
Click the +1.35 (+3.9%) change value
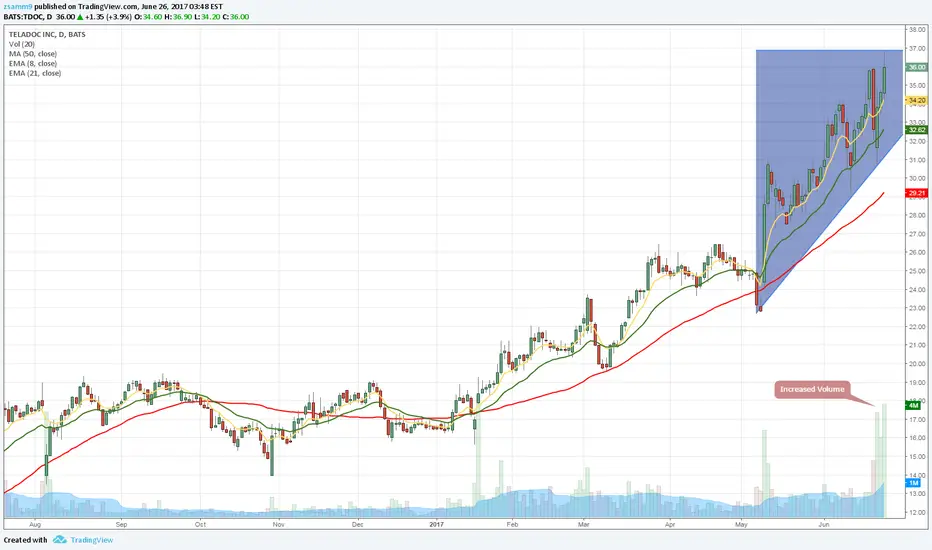[108, 17]
